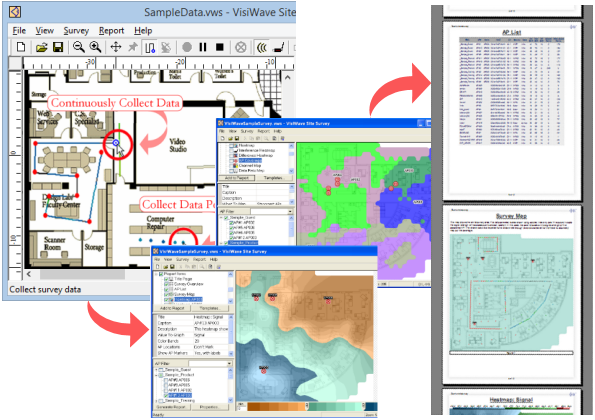Open a survey file via folder icon
595x420 pixels.
click(41, 47)
